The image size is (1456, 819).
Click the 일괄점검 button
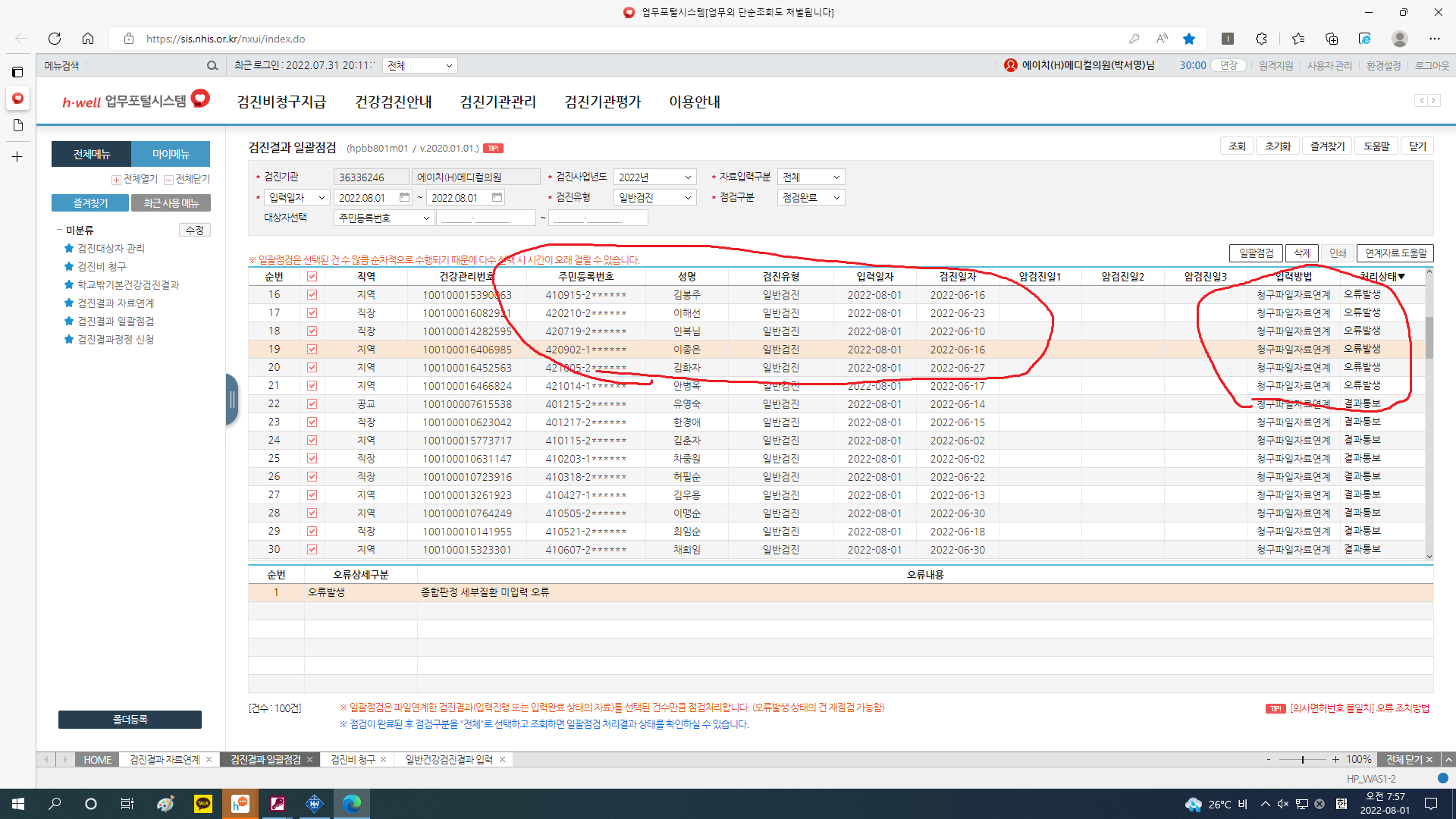(x=1256, y=253)
